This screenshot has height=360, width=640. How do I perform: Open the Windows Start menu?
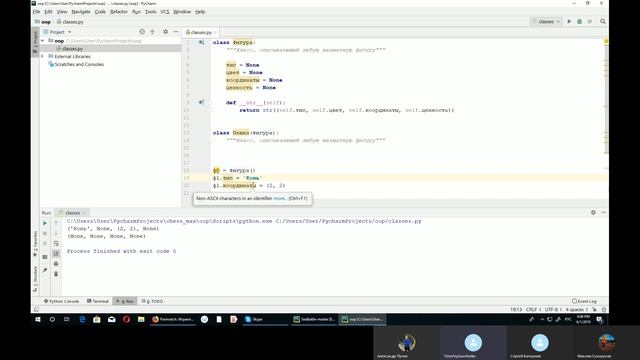tap(38, 320)
